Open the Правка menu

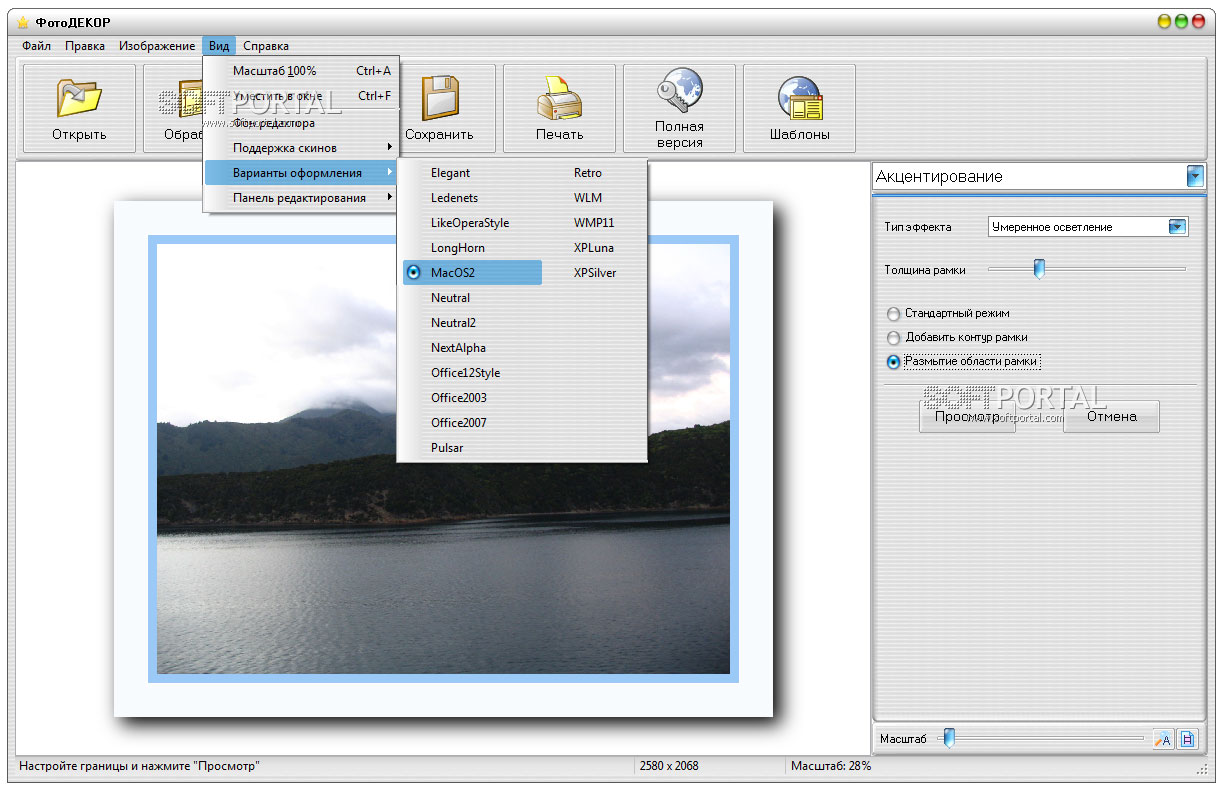(x=85, y=46)
